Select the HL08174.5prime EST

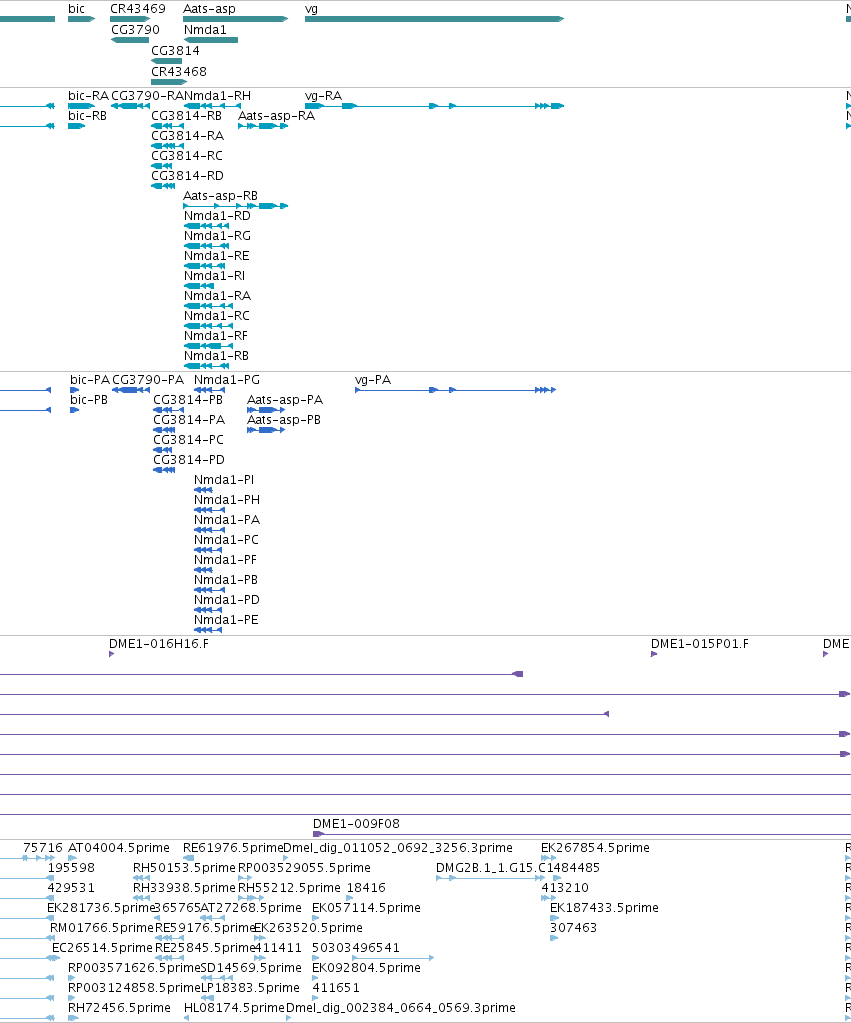188,1018
